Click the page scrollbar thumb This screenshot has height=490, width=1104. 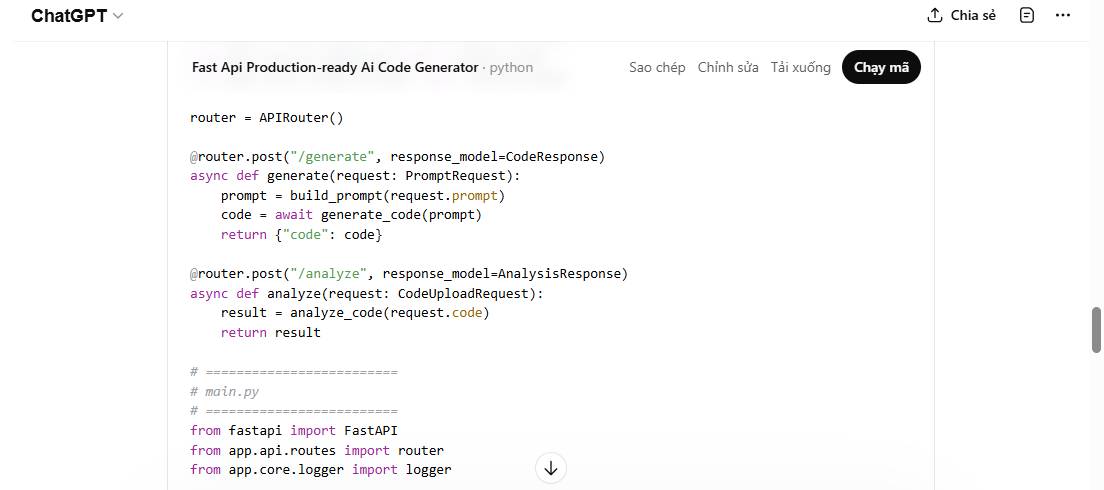(1096, 330)
